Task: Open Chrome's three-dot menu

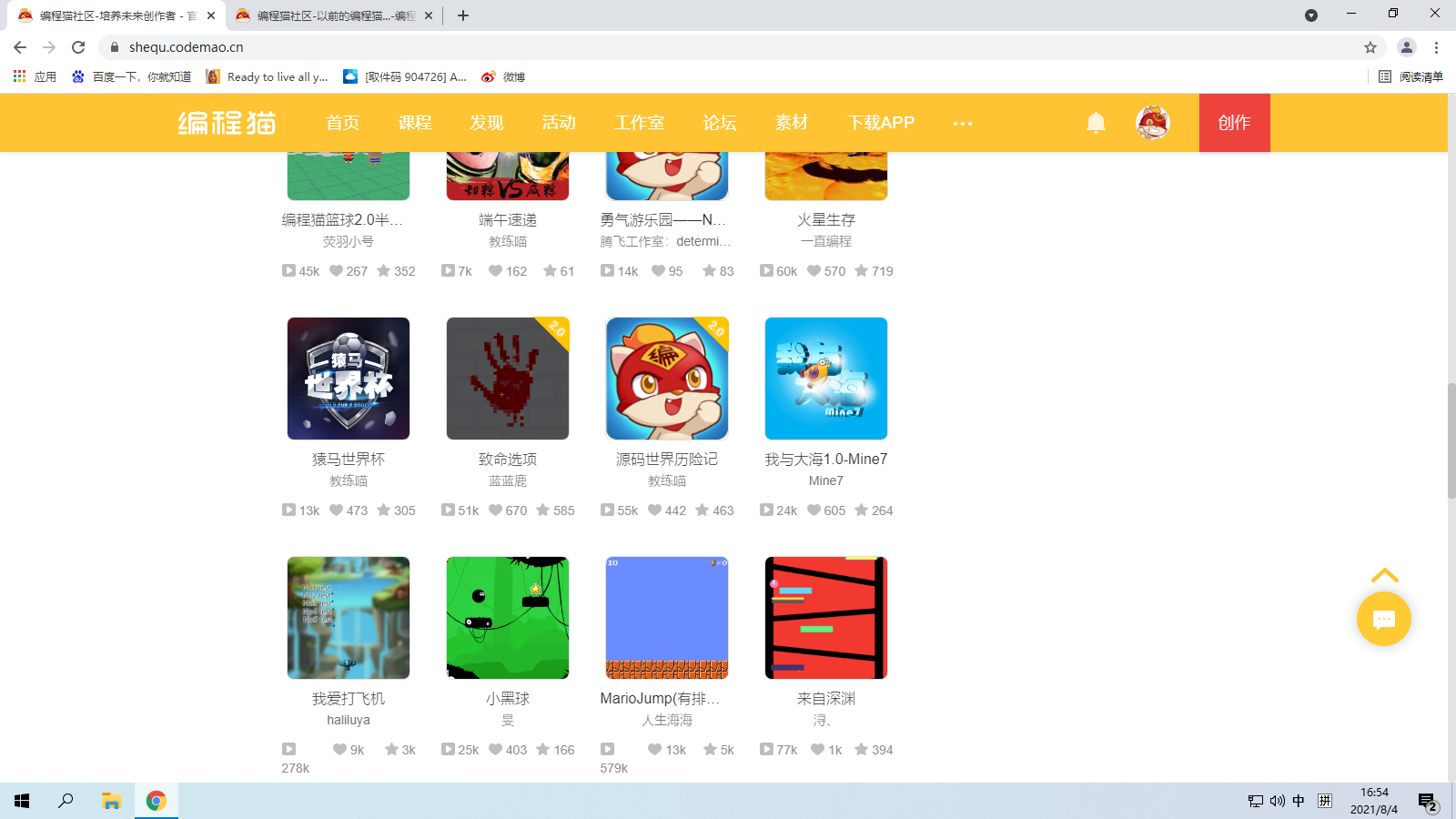Action: [1436, 47]
